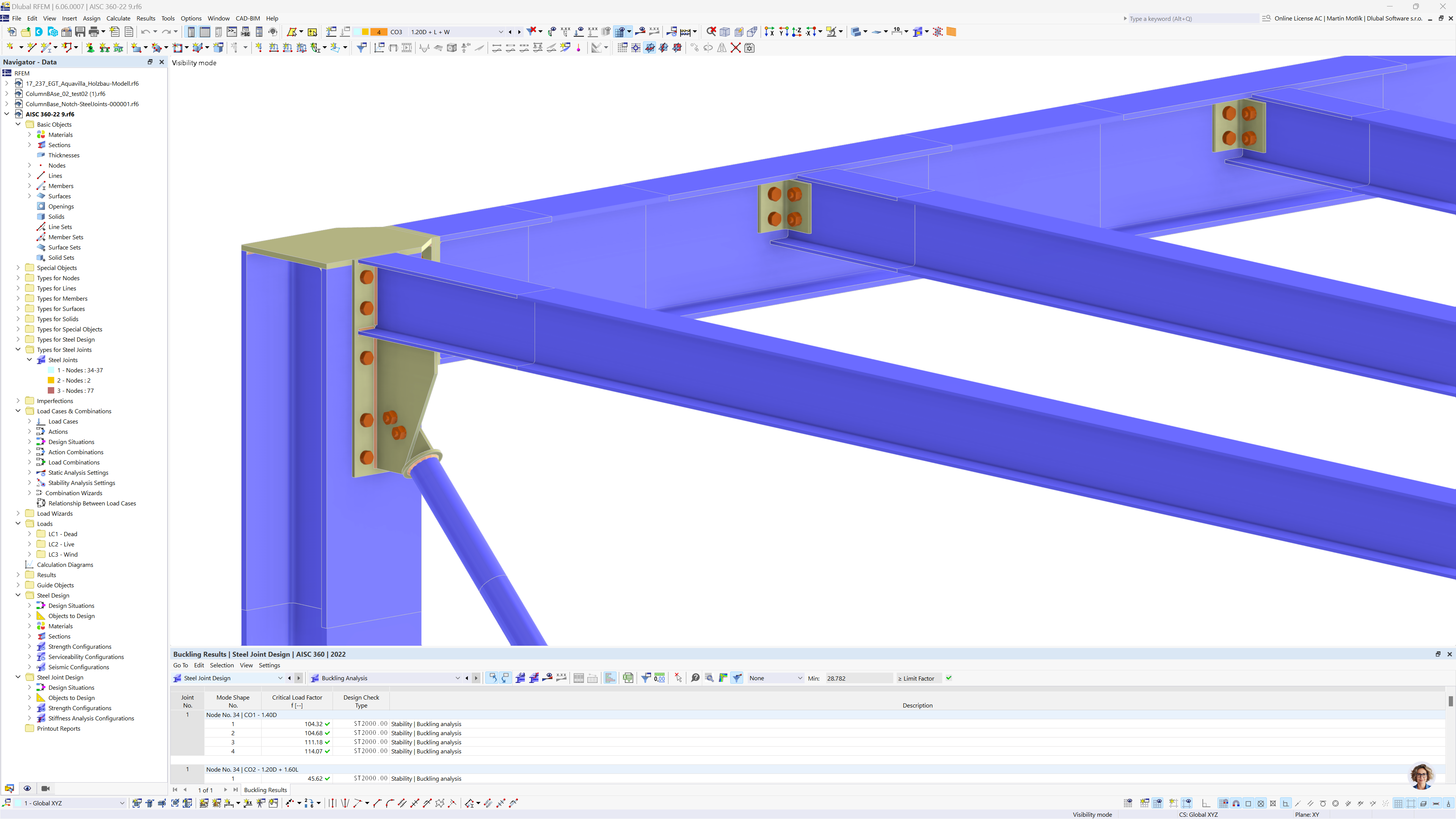Viewport: 1456px width, 819px height.
Task: Export the buckling results table to Excel
Action: pos(628,678)
